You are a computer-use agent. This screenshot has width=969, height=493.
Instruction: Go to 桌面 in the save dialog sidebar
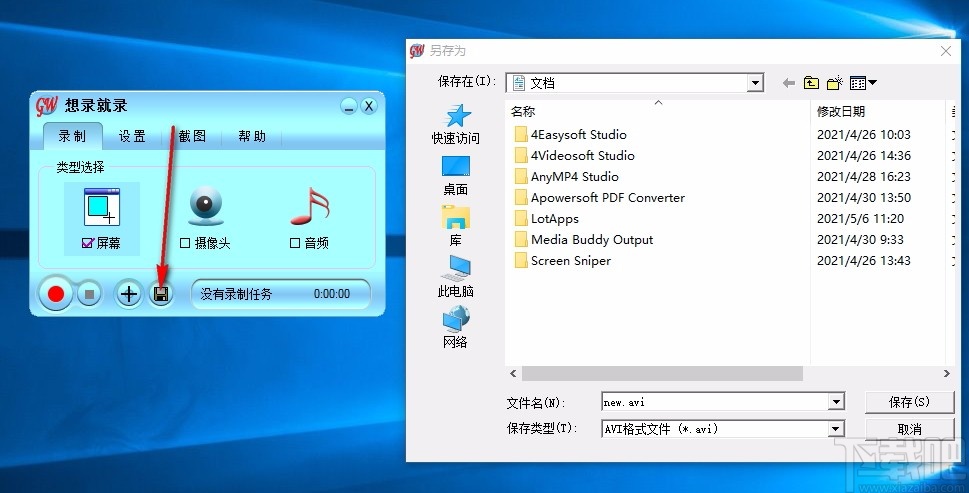455,175
